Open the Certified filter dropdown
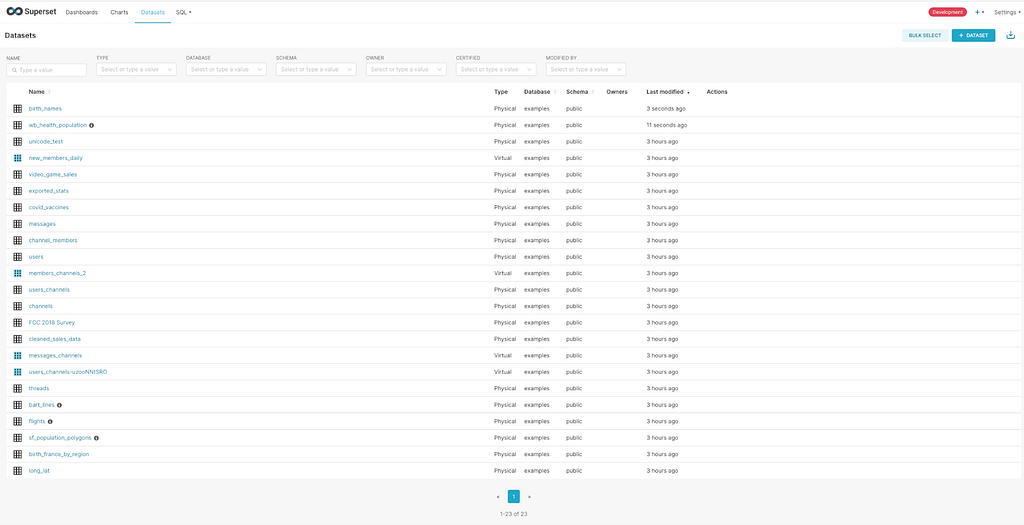 tap(496, 69)
